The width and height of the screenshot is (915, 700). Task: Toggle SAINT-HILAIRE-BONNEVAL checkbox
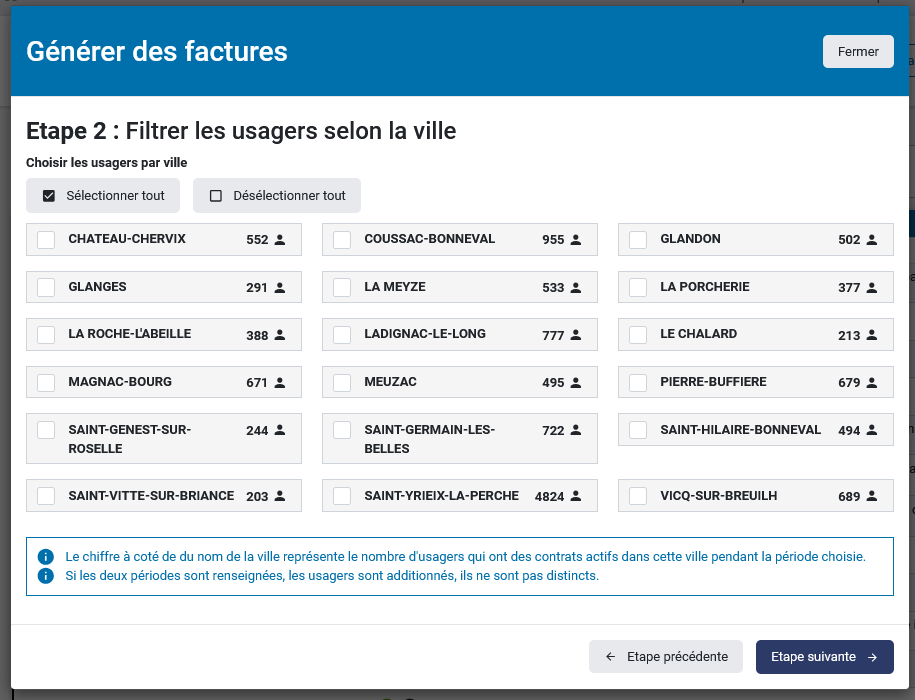[x=638, y=431]
